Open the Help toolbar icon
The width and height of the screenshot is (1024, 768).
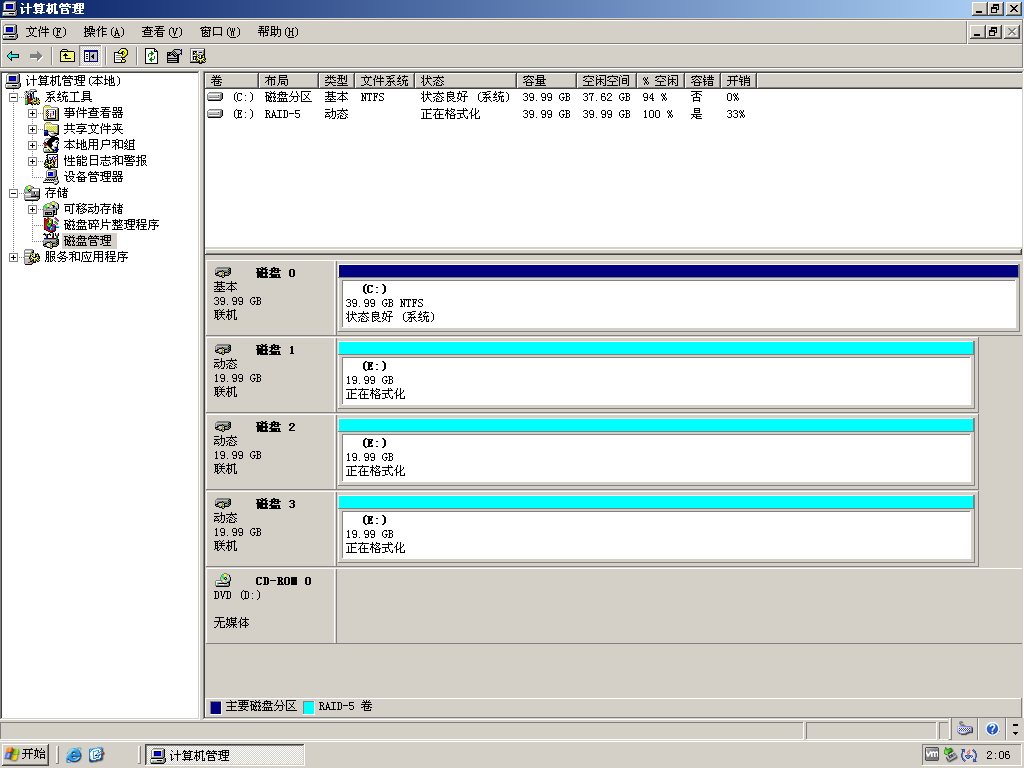pyautogui.click(x=121, y=56)
